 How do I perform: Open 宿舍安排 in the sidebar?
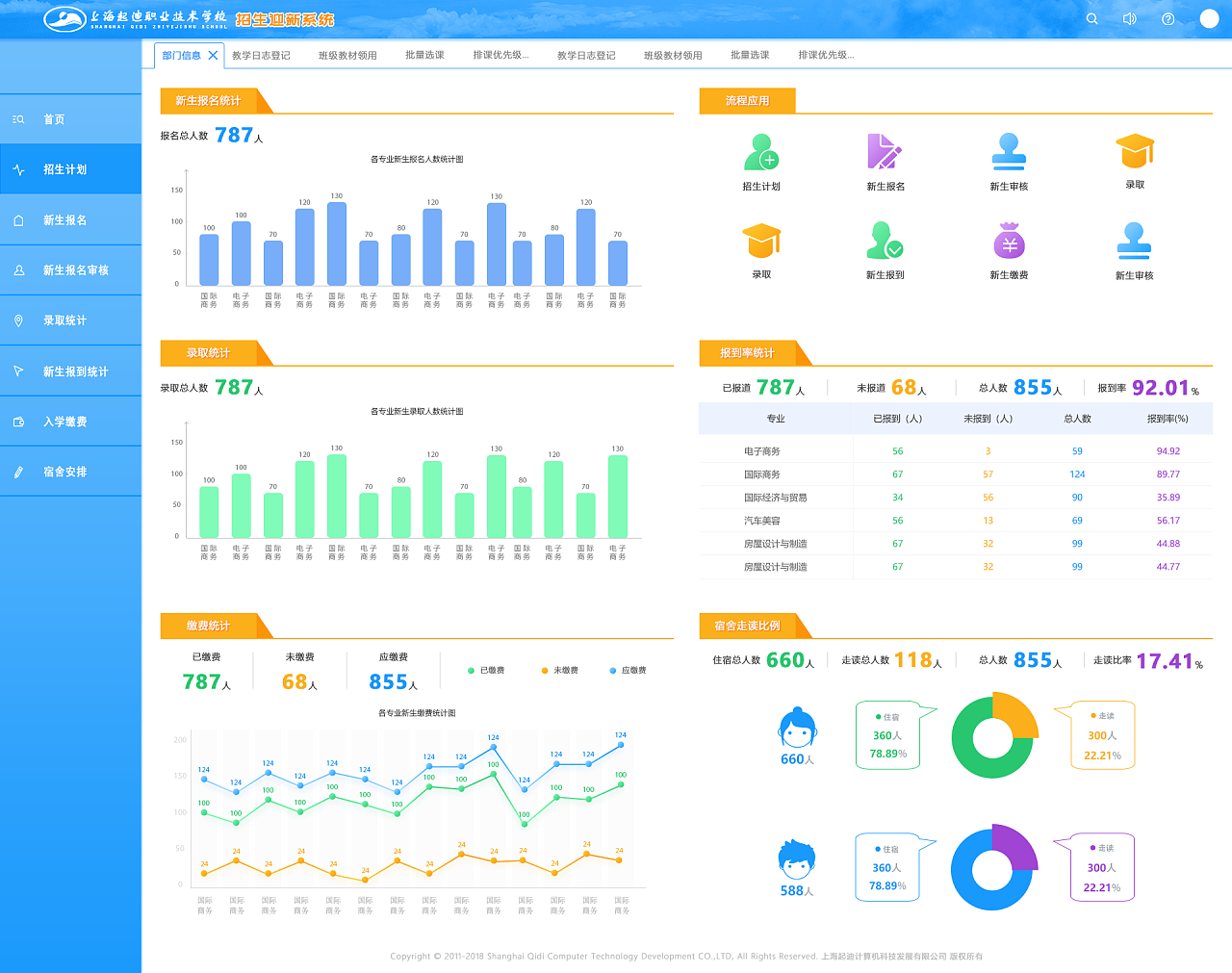[x=70, y=472]
